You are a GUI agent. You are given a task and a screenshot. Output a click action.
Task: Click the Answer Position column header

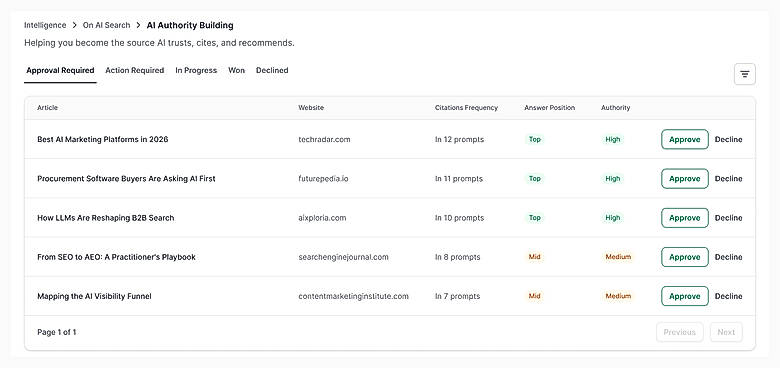click(549, 107)
